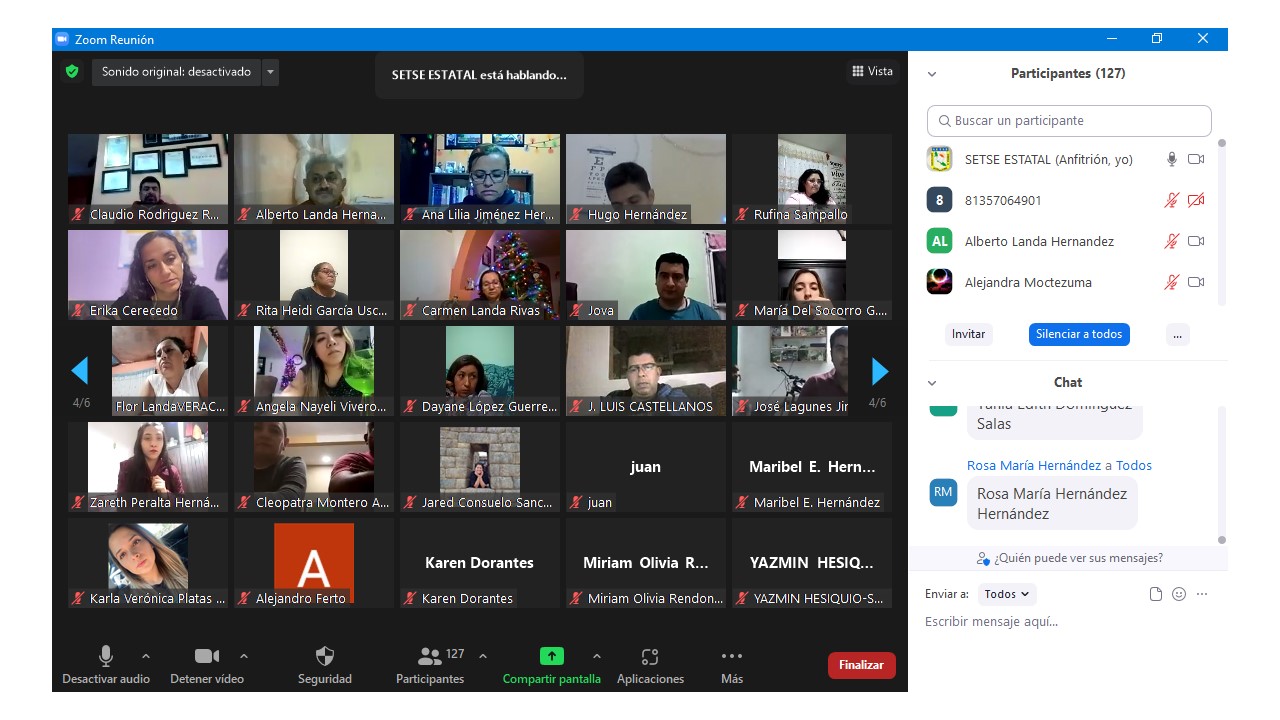This screenshot has width=1280, height=720.
Task: Click Rosa María Hernández sender name link
Action: click(x=1034, y=465)
